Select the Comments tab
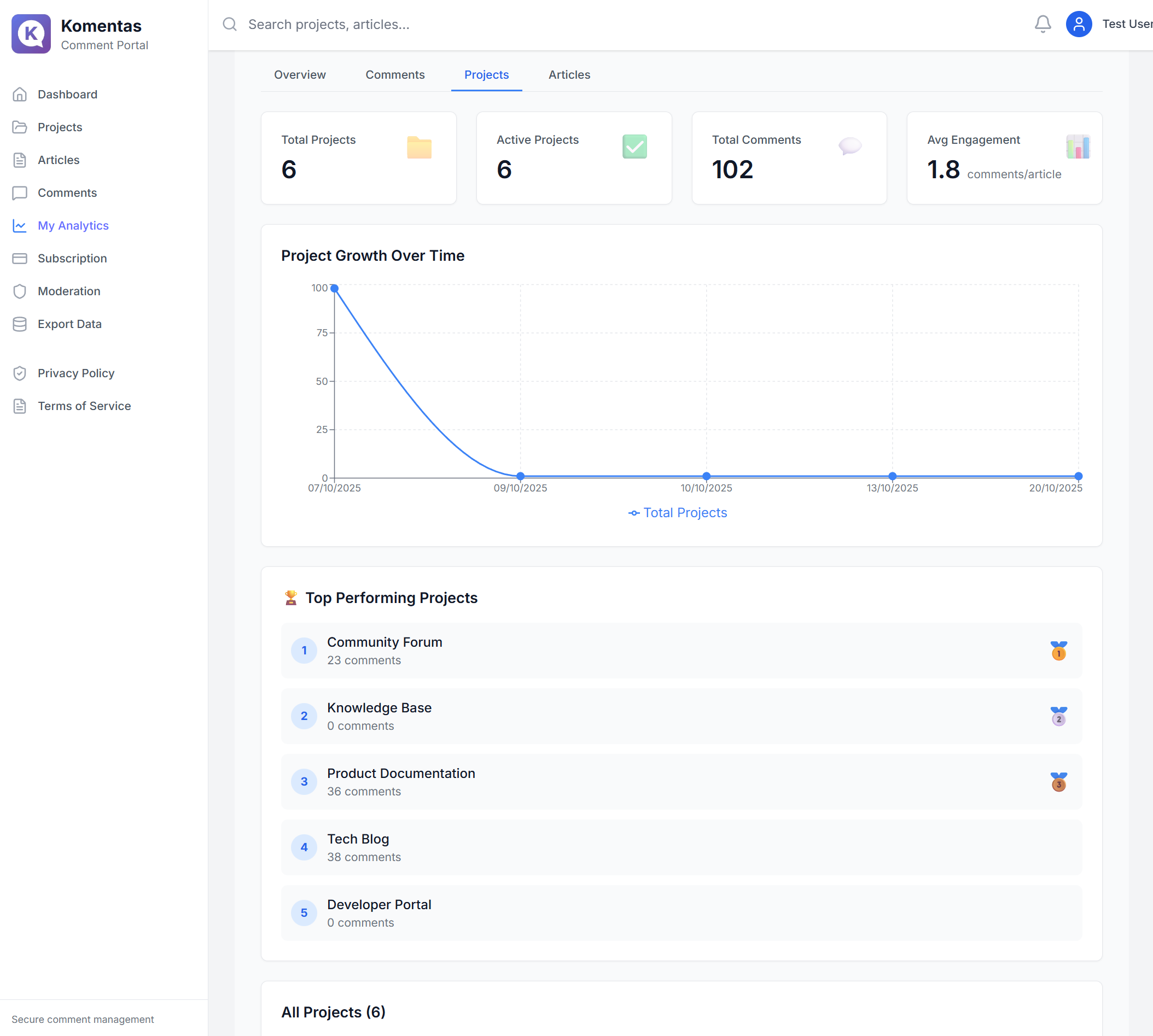 [394, 74]
